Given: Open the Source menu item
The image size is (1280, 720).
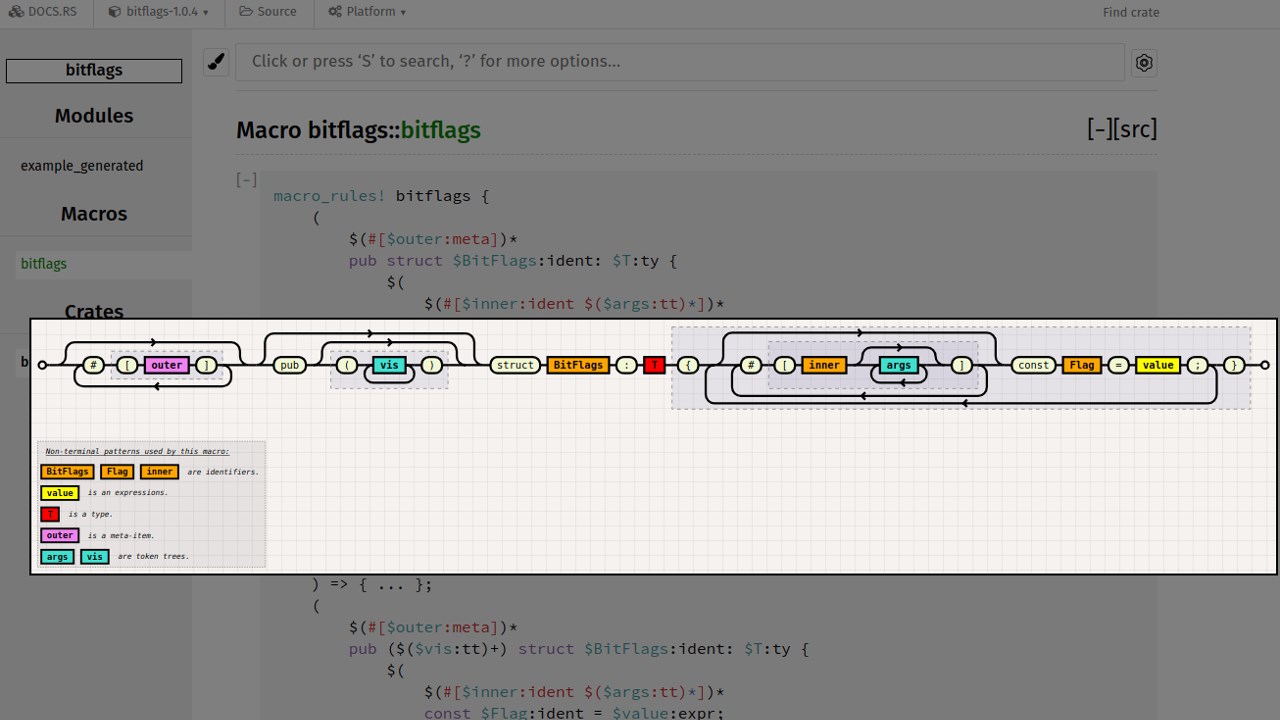Looking at the screenshot, I should pyautogui.click(x=268, y=12).
